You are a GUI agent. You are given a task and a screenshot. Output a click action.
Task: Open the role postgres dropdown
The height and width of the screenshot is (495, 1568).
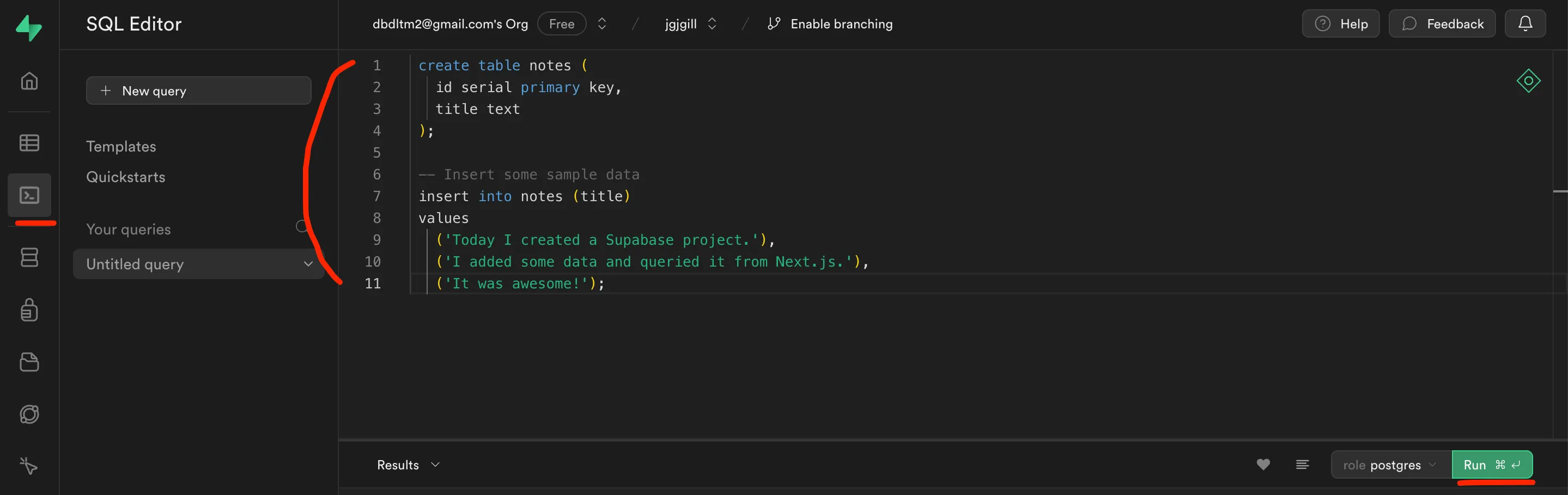[x=1390, y=464]
